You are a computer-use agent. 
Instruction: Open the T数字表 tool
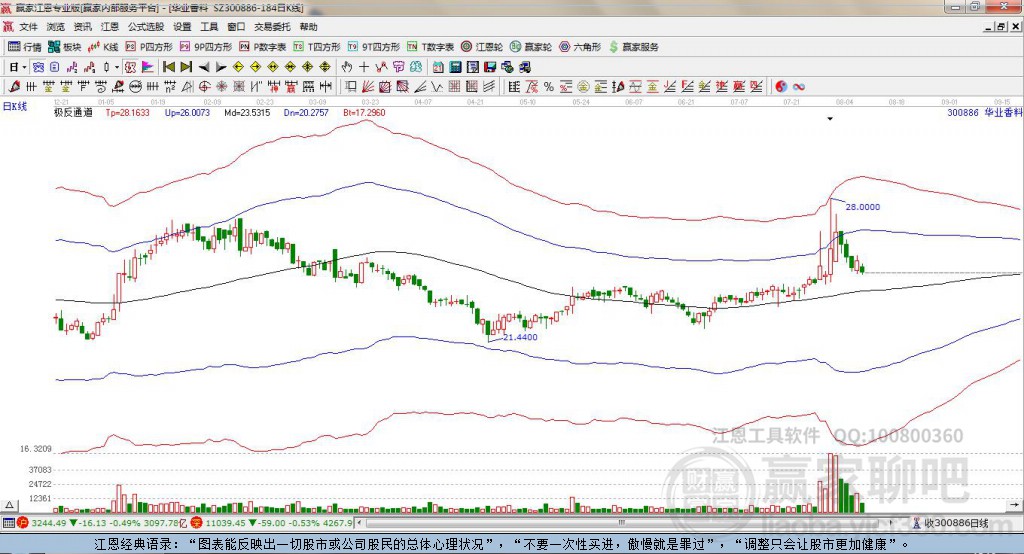tap(430, 47)
